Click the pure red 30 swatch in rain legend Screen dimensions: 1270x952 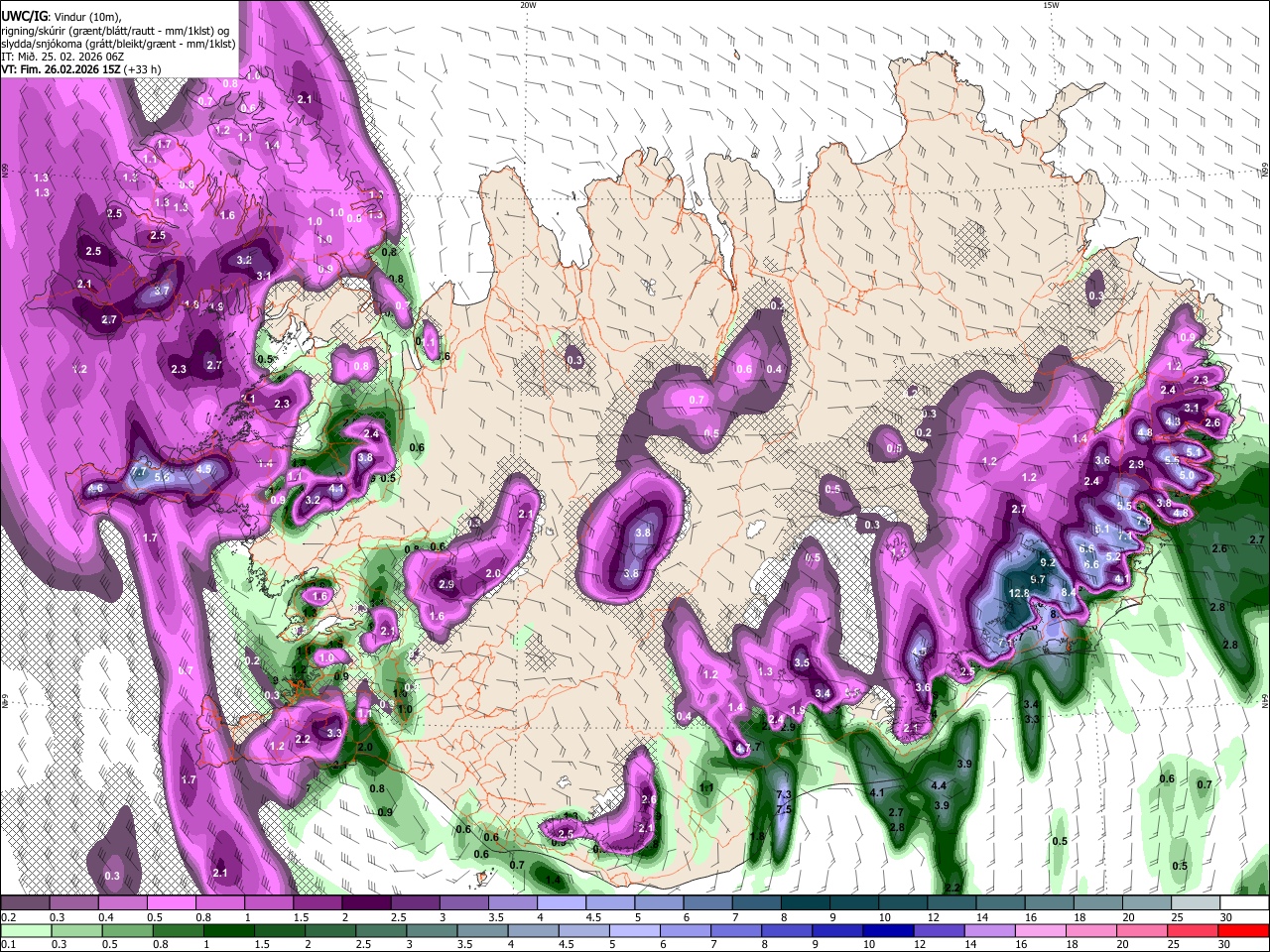[1242, 930]
